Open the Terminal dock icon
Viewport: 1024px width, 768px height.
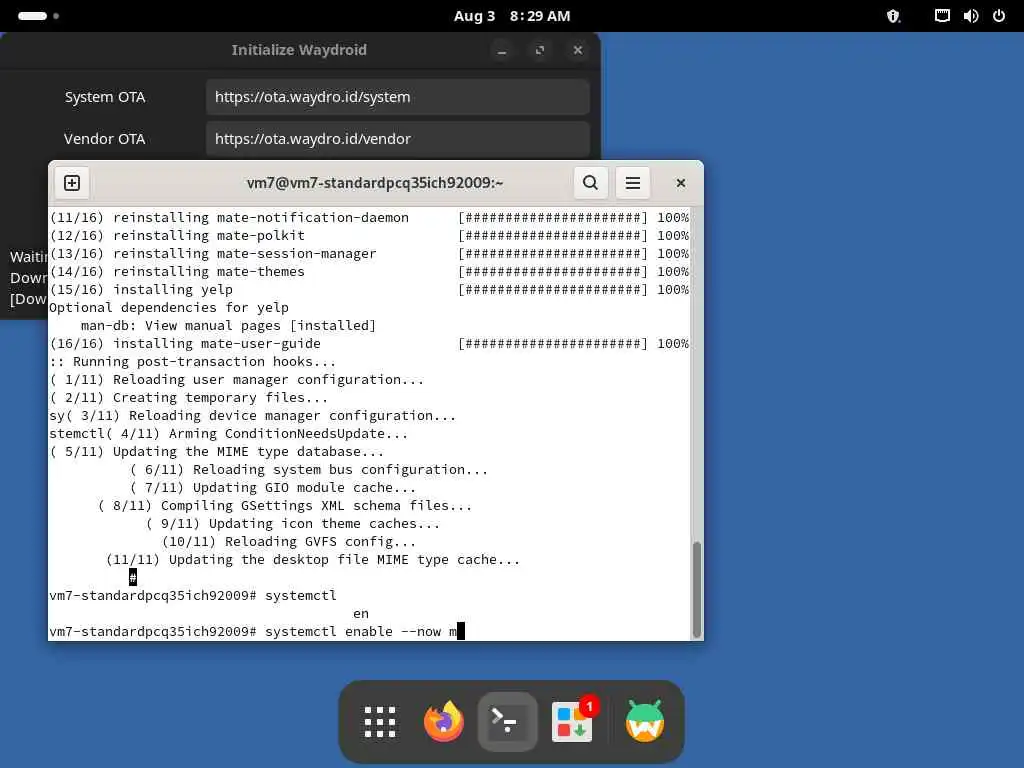(507, 722)
